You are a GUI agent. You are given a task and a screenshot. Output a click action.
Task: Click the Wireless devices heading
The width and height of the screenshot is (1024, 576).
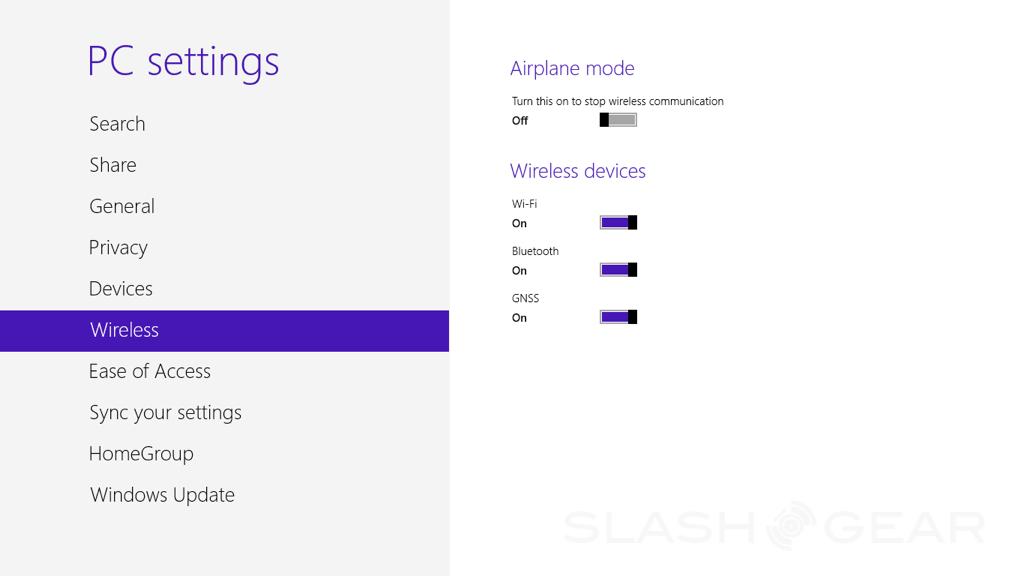pyautogui.click(x=578, y=171)
